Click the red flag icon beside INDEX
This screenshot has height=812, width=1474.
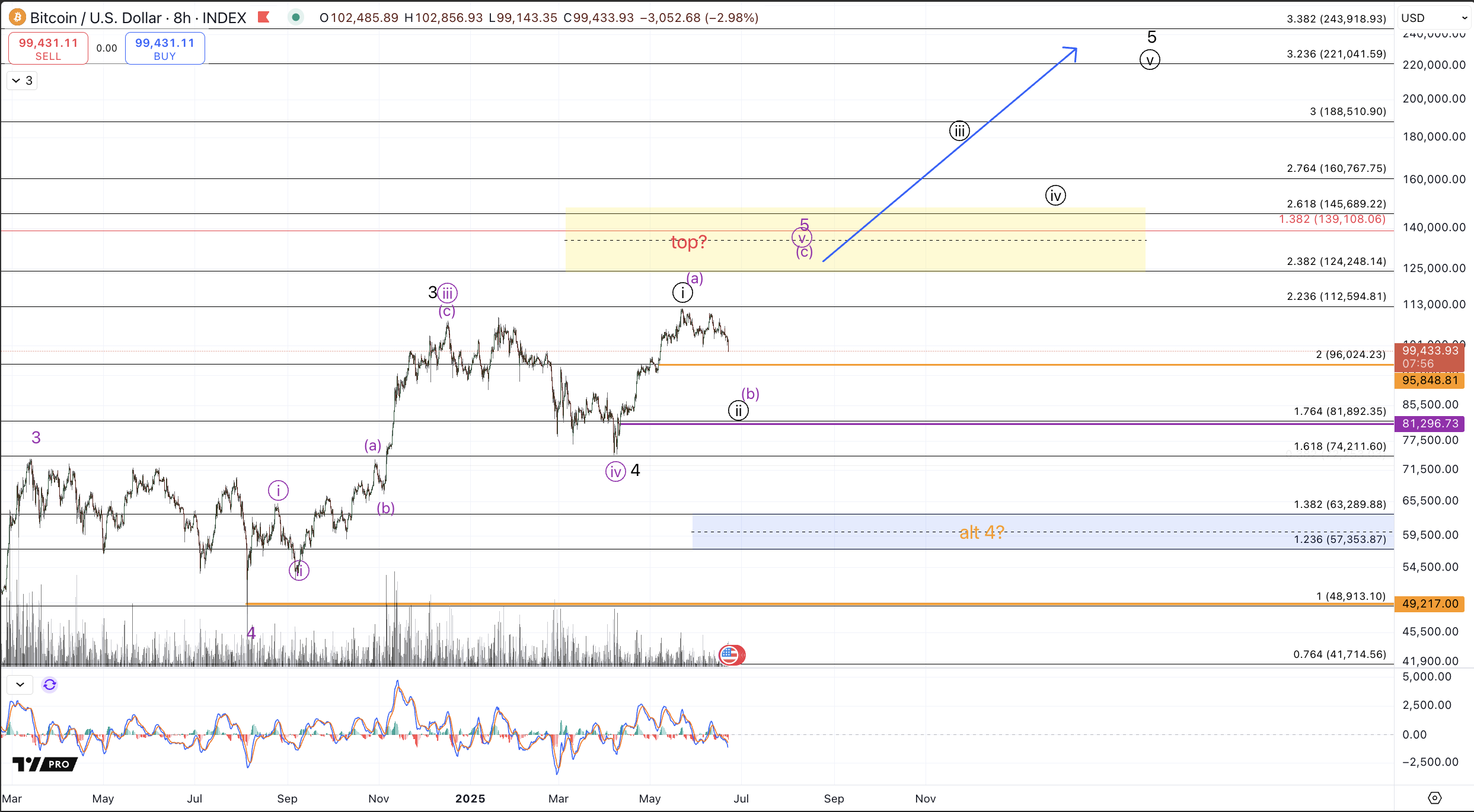click(x=264, y=17)
